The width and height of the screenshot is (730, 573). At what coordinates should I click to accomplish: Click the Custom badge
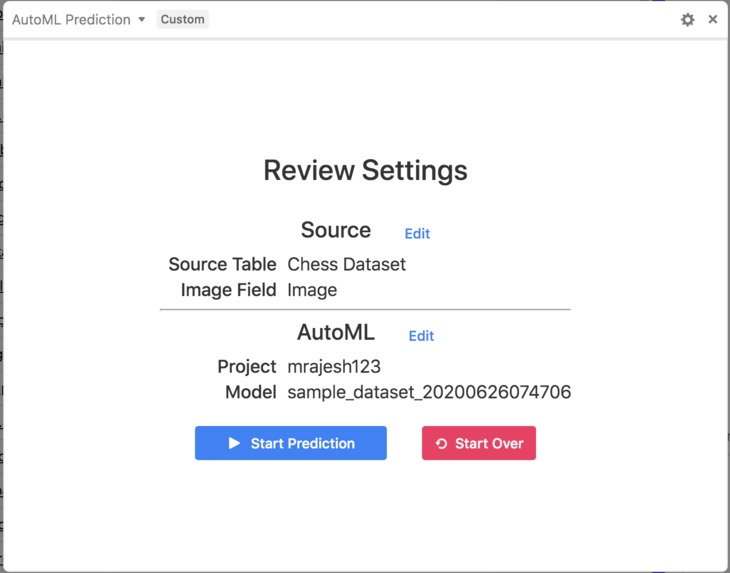(x=182, y=19)
